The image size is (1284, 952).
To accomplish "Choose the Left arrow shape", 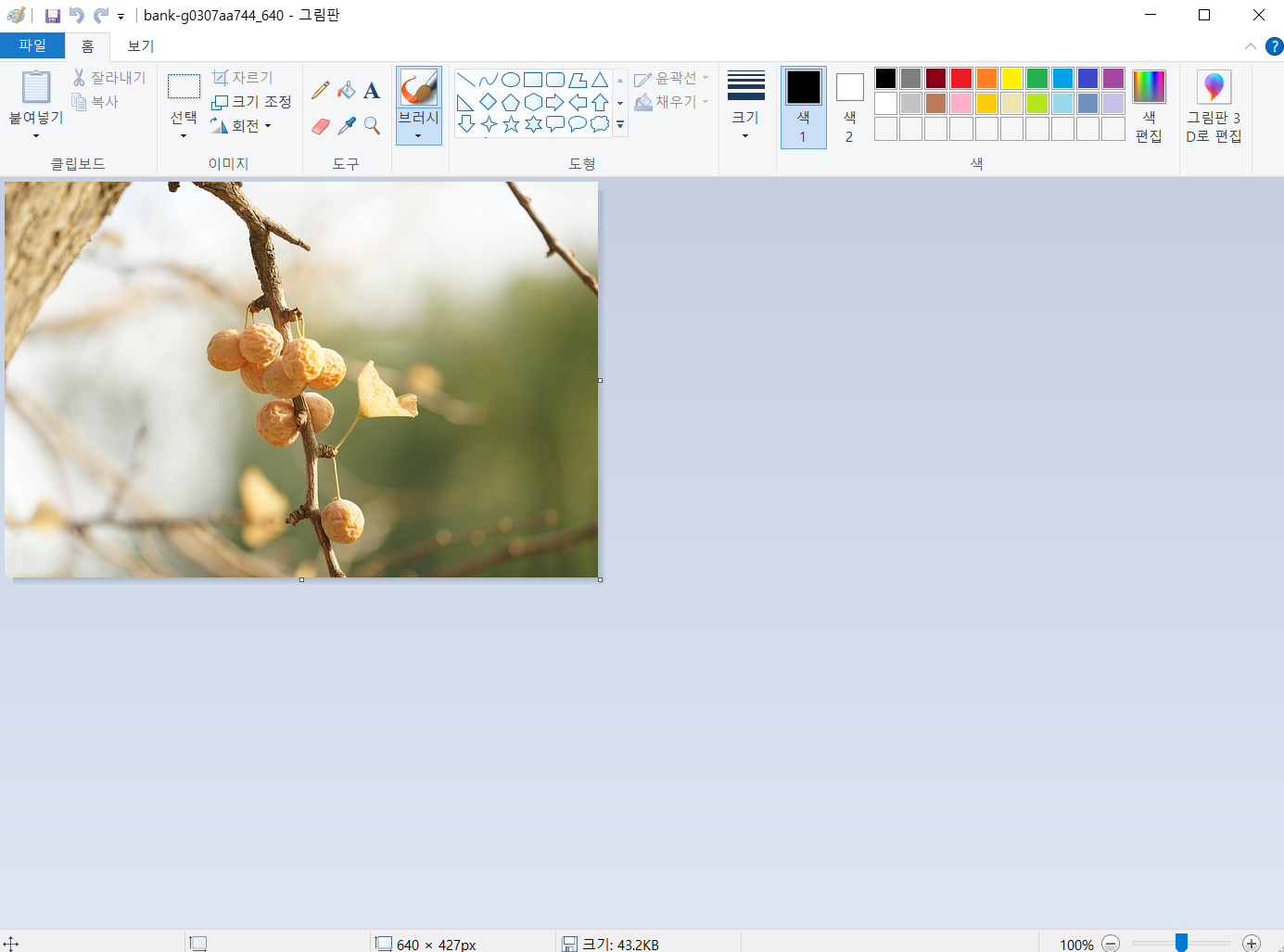I will coord(578,102).
